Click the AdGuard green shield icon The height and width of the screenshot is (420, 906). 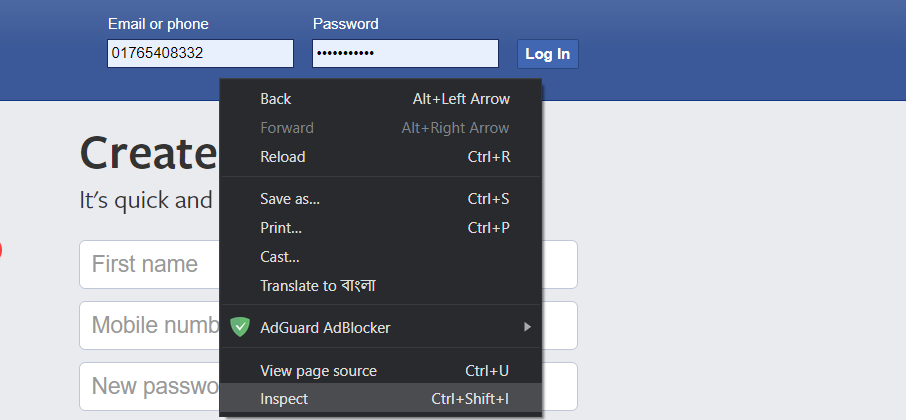click(239, 327)
